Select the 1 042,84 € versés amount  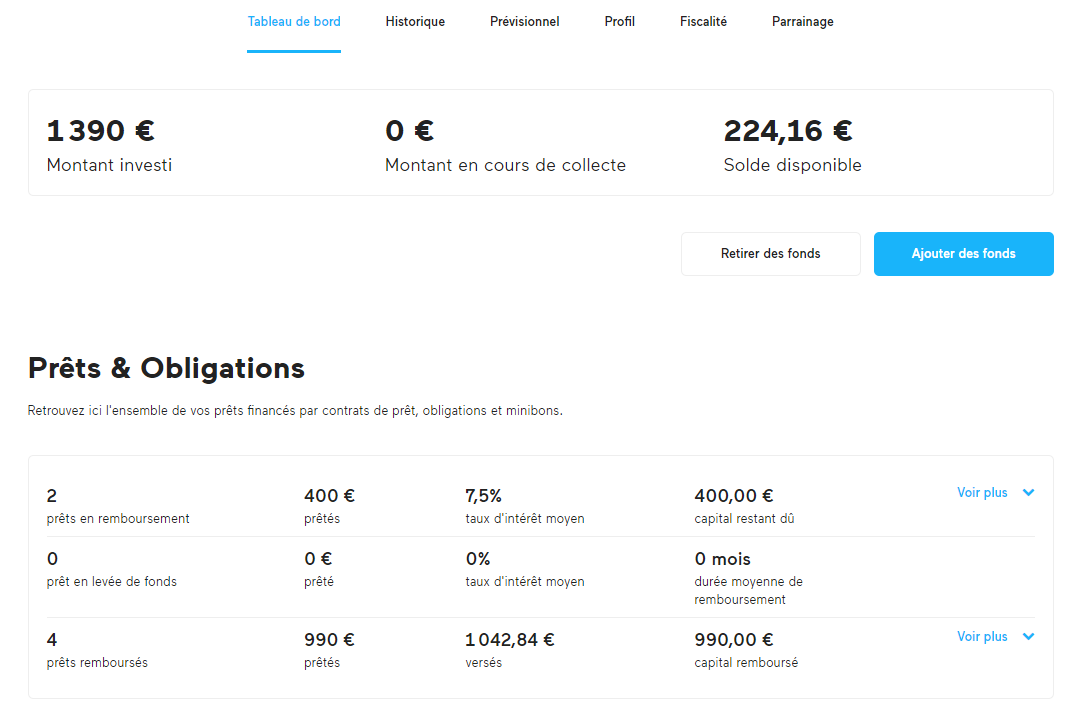click(510, 640)
